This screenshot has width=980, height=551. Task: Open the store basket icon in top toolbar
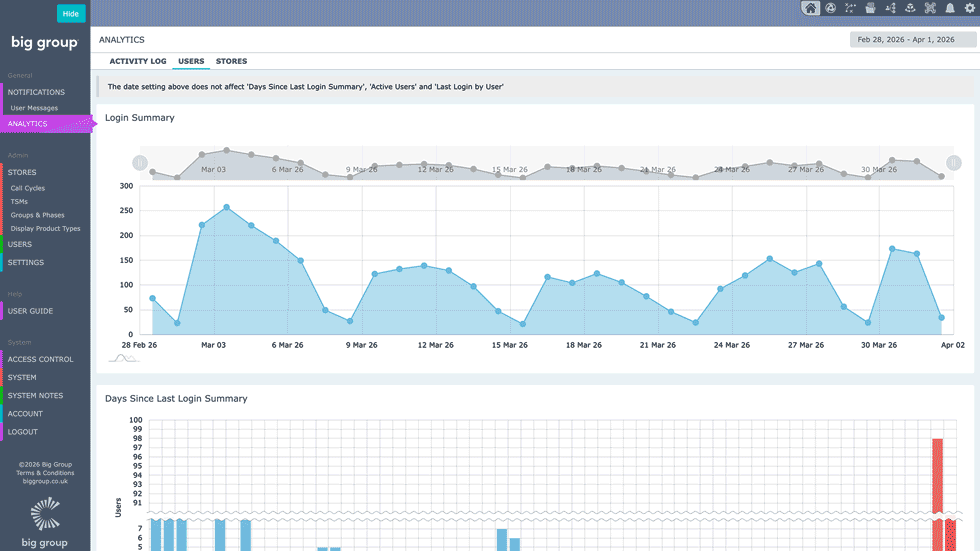(870, 8)
